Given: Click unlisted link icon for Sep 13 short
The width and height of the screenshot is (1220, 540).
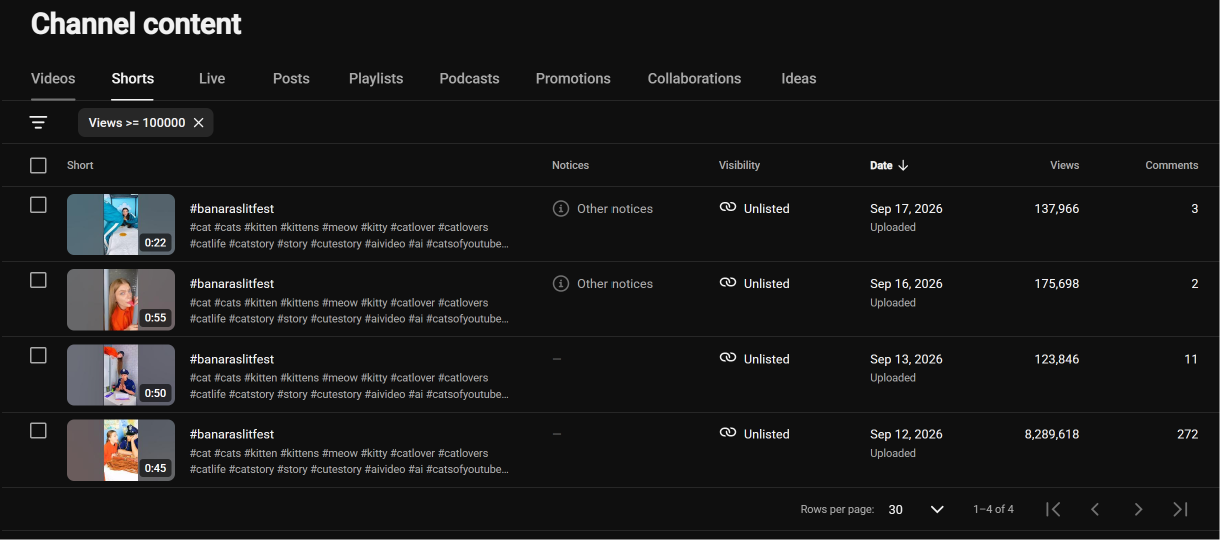Looking at the screenshot, I should (x=728, y=358).
